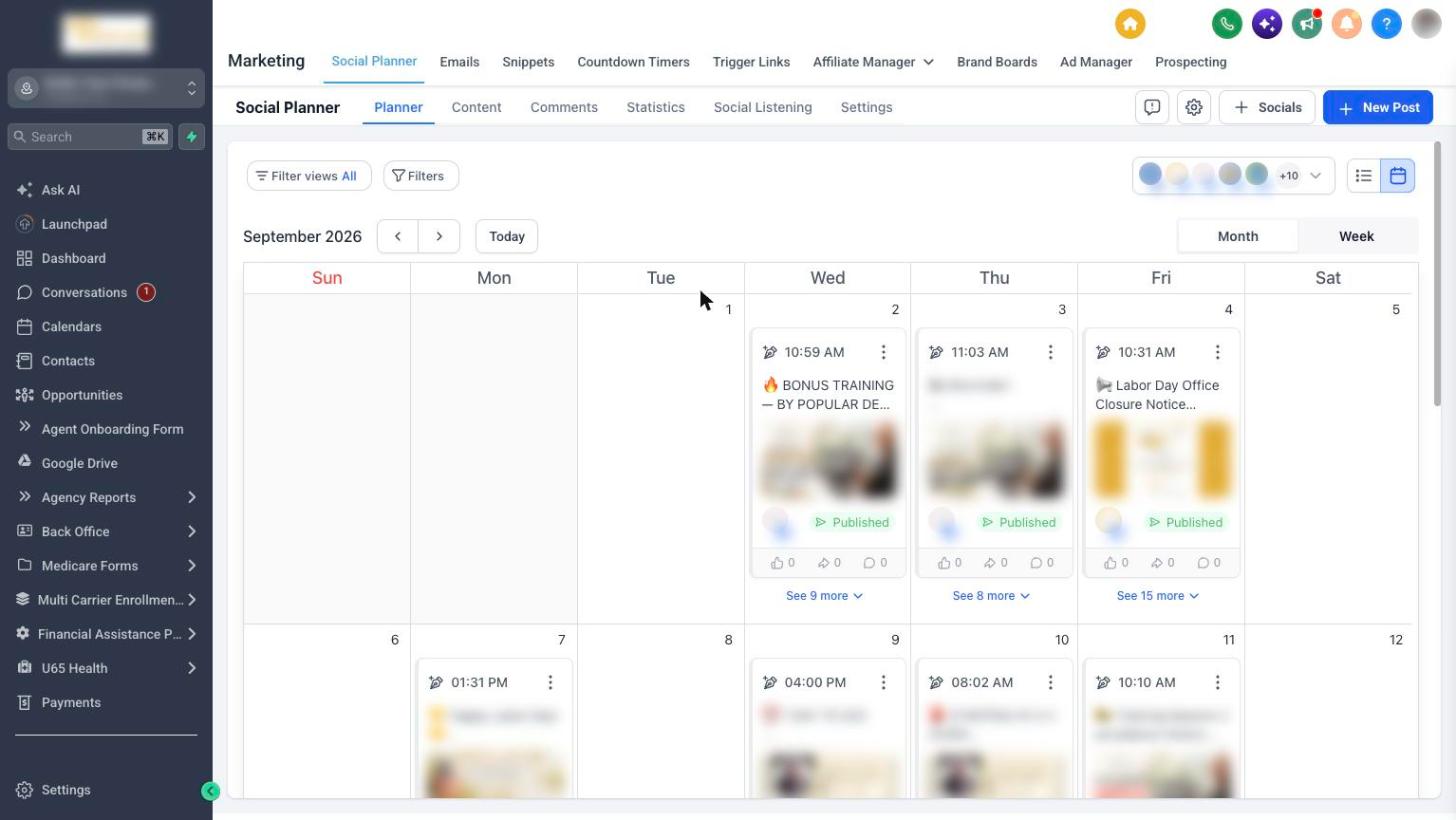This screenshot has height=820, width=1456.
Task: Click the Socials button
Action: (x=1267, y=107)
